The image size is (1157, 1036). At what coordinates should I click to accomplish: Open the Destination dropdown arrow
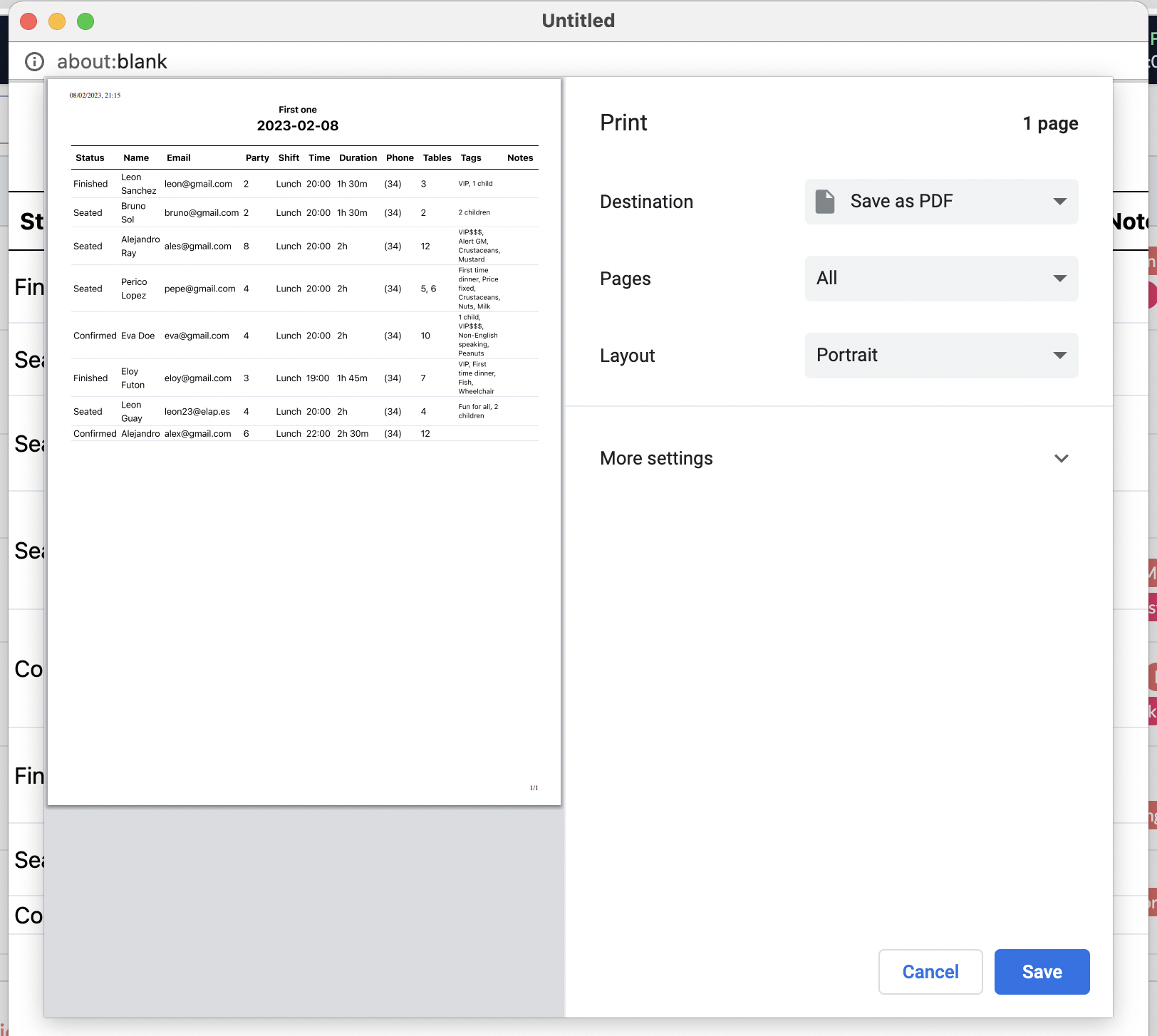click(x=1059, y=202)
